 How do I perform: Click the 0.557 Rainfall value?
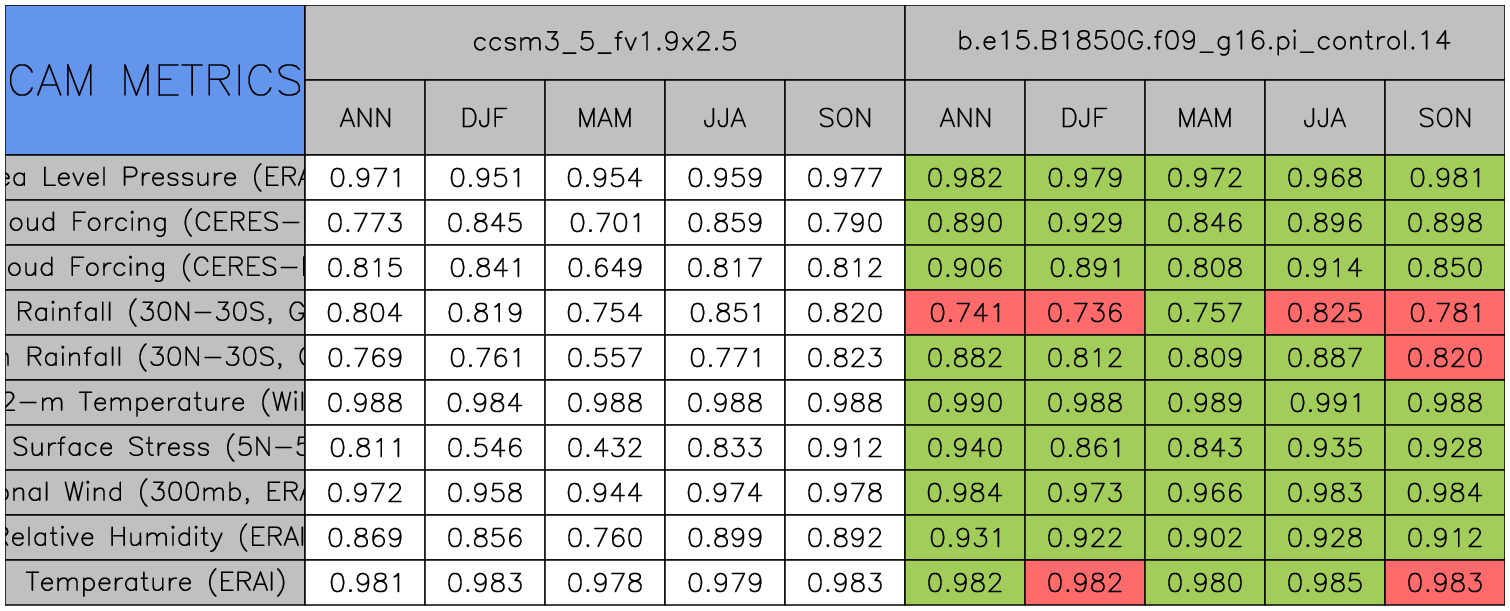coord(605,358)
